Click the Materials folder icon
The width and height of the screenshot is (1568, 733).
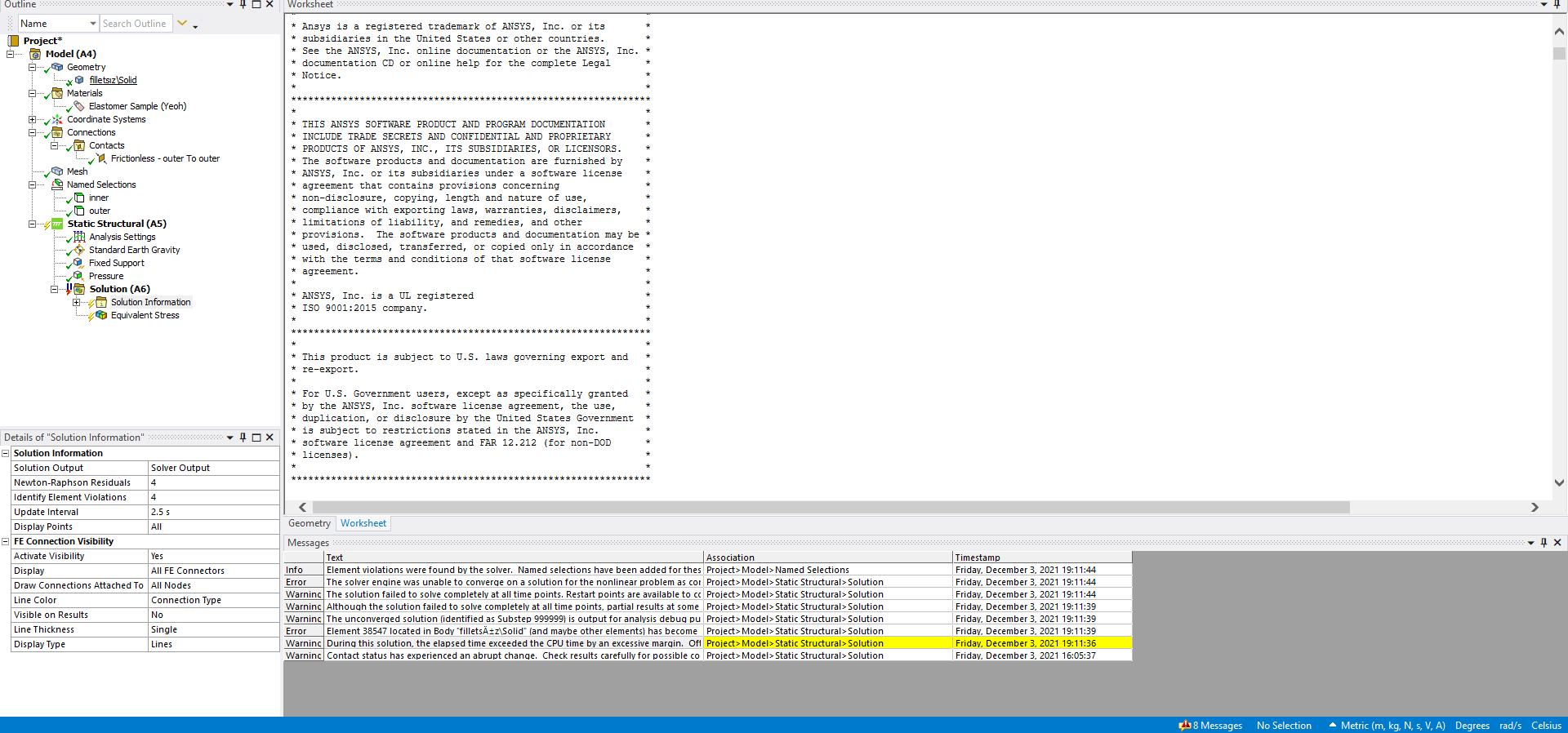(x=57, y=93)
